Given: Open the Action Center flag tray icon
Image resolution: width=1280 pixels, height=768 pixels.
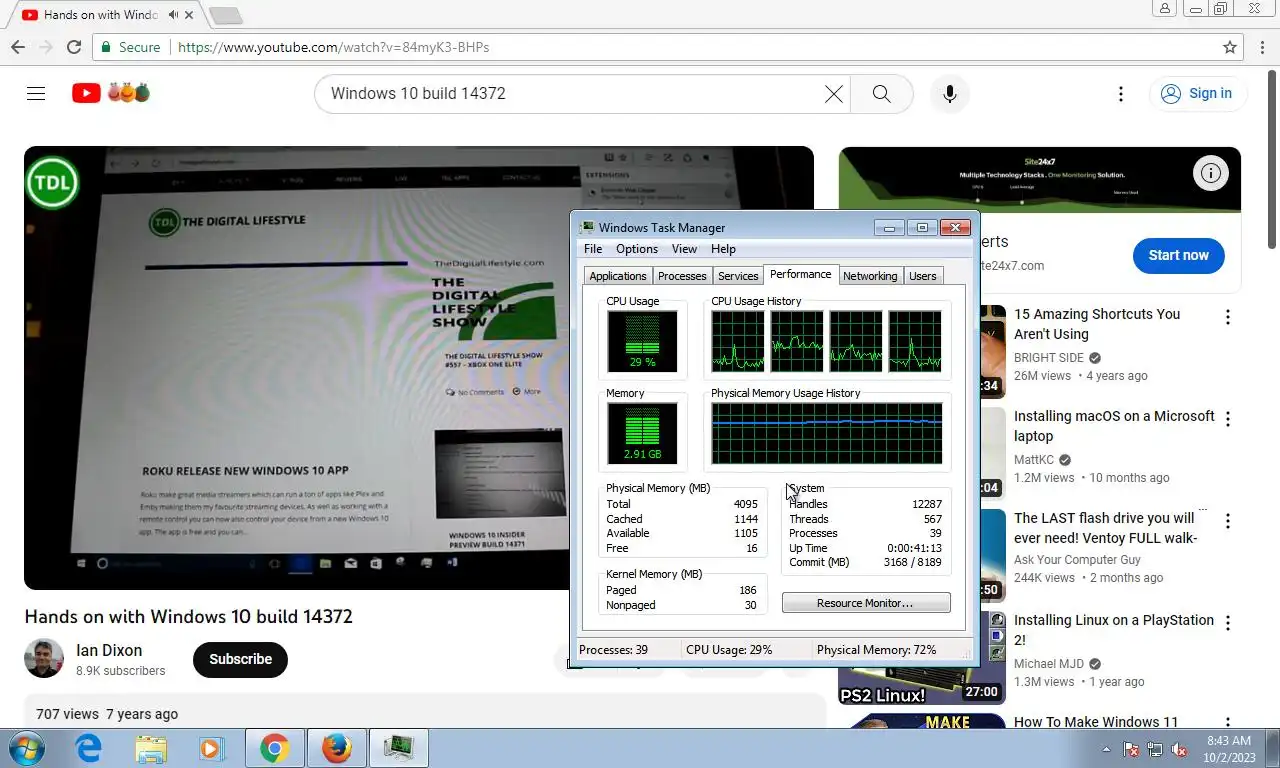Looking at the screenshot, I should (x=1131, y=749).
